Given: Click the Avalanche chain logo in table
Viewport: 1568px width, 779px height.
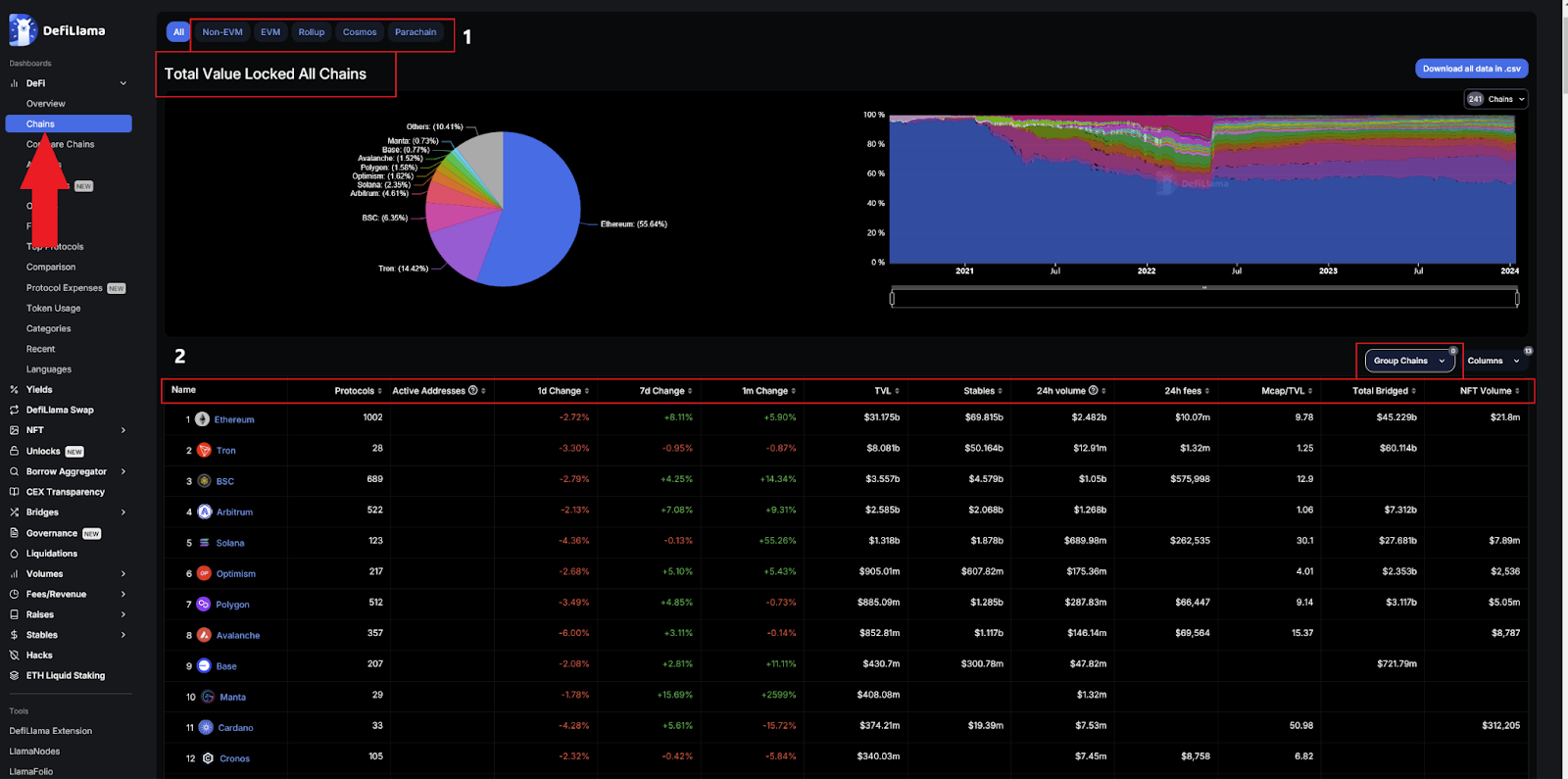Looking at the screenshot, I should pyautogui.click(x=204, y=635).
